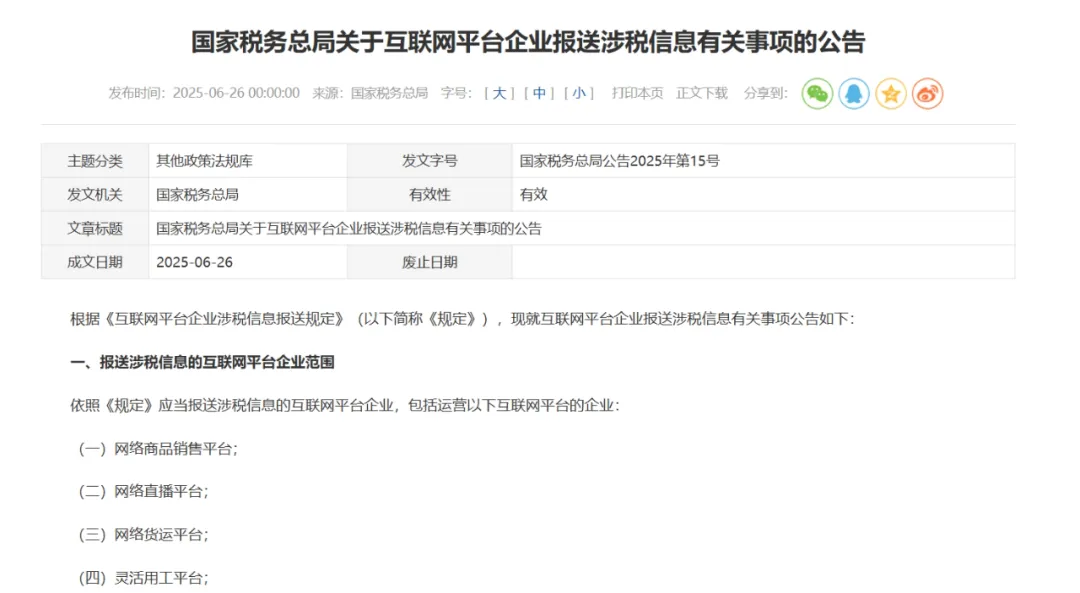Click the date cell 2025-06-26
1080x593 pixels.
pyautogui.click(x=248, y=262)
